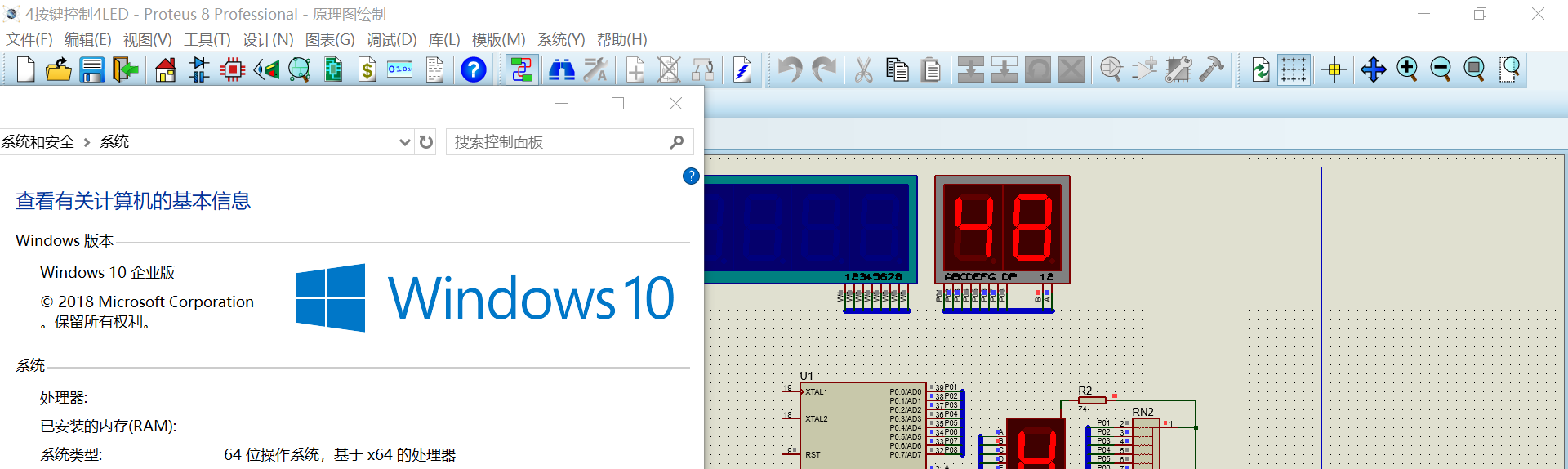Open the 调试(D) menu
Image resolution: width=1568 pixels, height=469 pixels.
391,39
